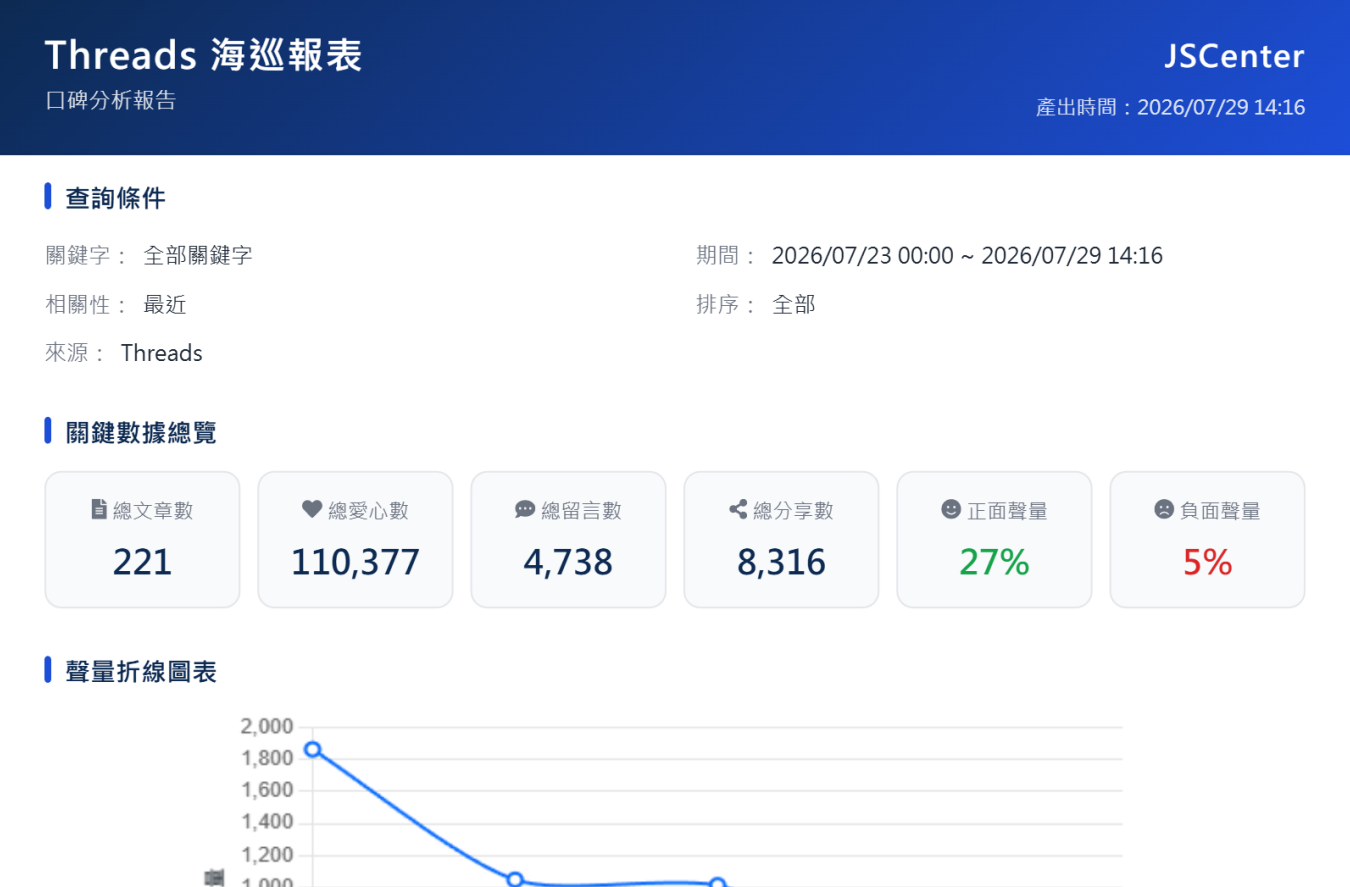Image resolution: width=1350 pixels, height=887 pixels.
Task: Click the 關鍵數據總覽 section heading
Action: pyautogui.click(x=141, y=433)
